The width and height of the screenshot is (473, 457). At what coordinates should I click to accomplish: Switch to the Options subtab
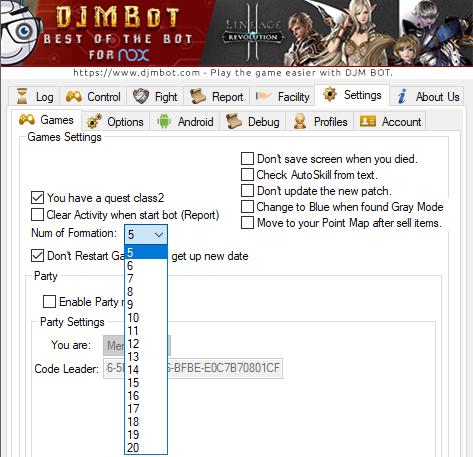click(x=115, y=121)
